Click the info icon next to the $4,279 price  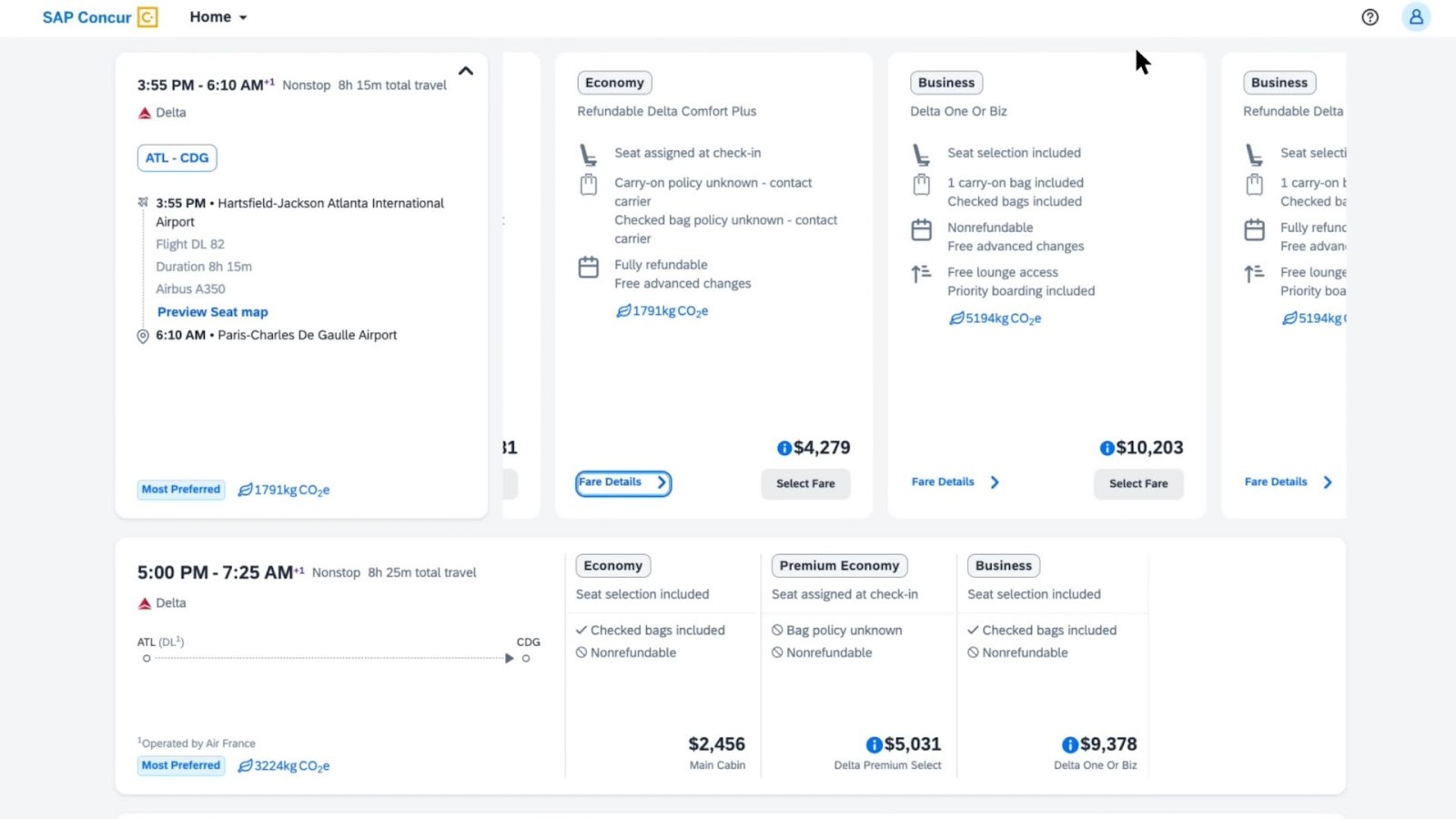tap(784, 448)
